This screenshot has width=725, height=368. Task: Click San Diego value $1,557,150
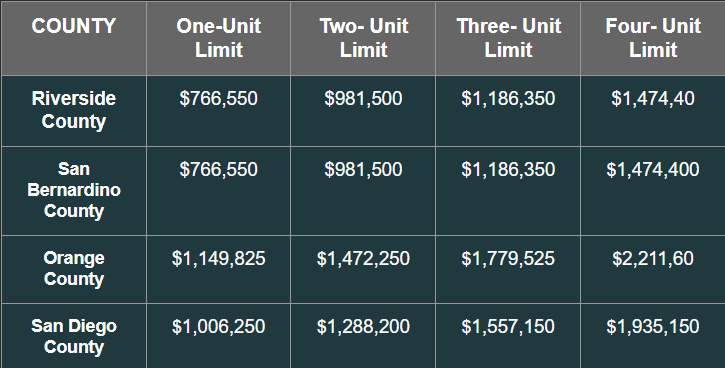pyautogui.click(x=508, y=326)
